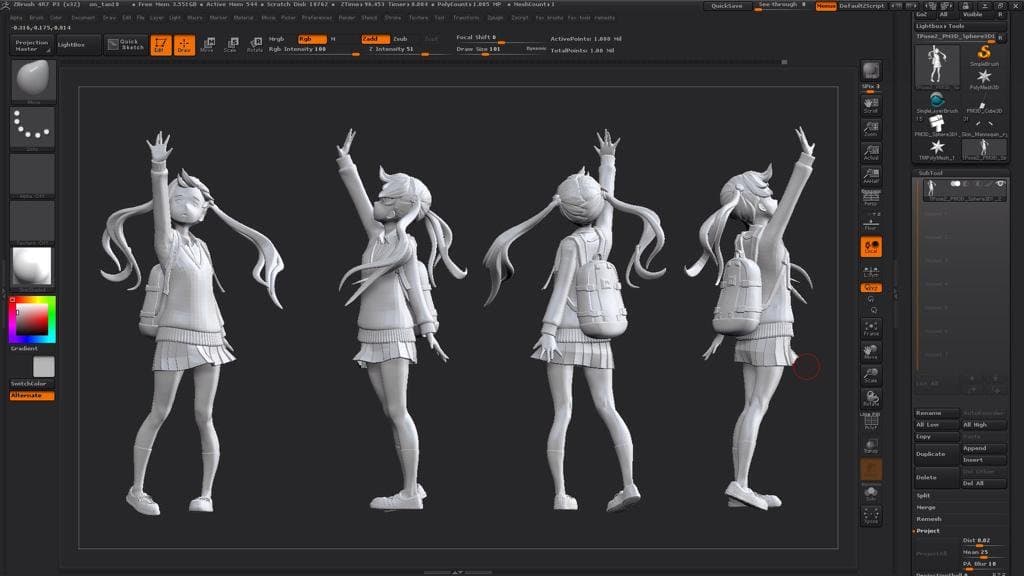The image size is (1024, 576).
Task: Click the Frame icon
Action: pyautogui.click(x=871, y=328)
